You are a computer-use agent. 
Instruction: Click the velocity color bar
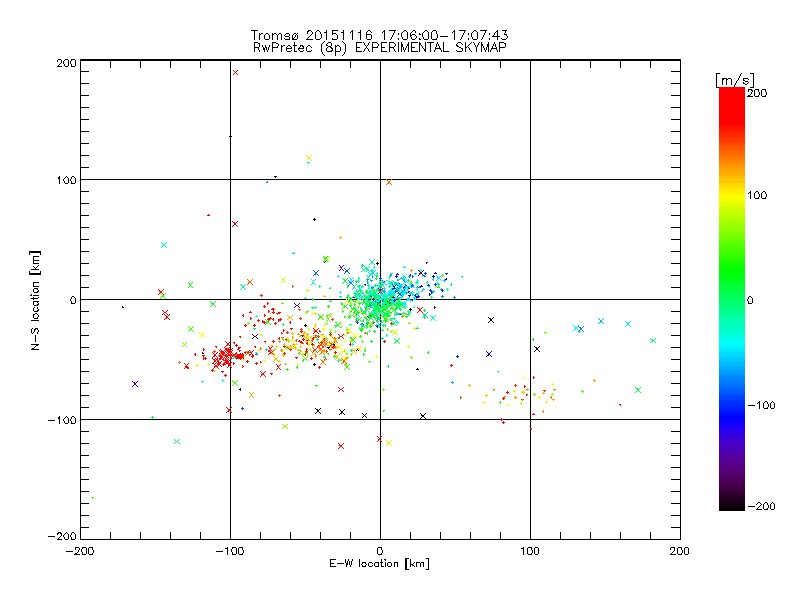pyautogui.click(x=732, y=299)
